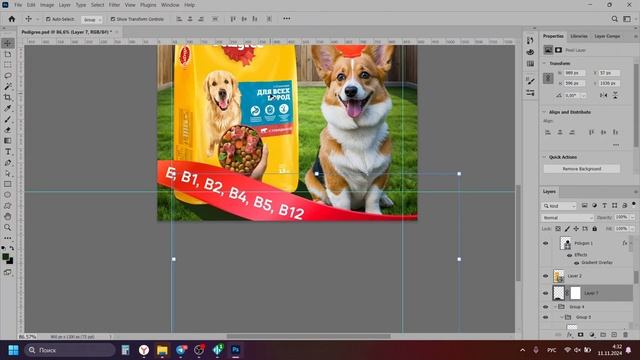Select the Move tool in the left toolbar

[x=8, y=43]
